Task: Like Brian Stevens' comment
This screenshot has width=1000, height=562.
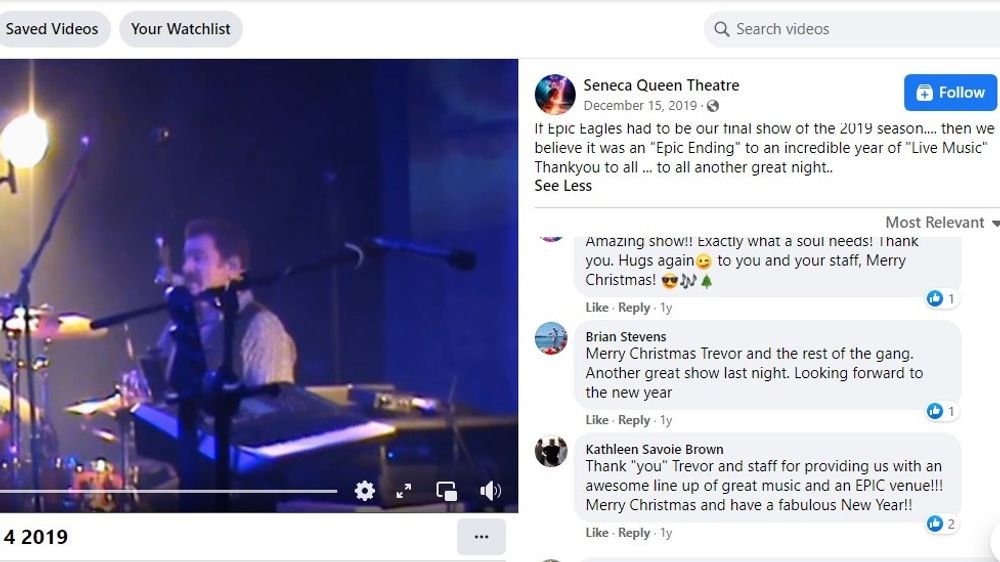Action: pyautogui.click(x=596, y=420)
